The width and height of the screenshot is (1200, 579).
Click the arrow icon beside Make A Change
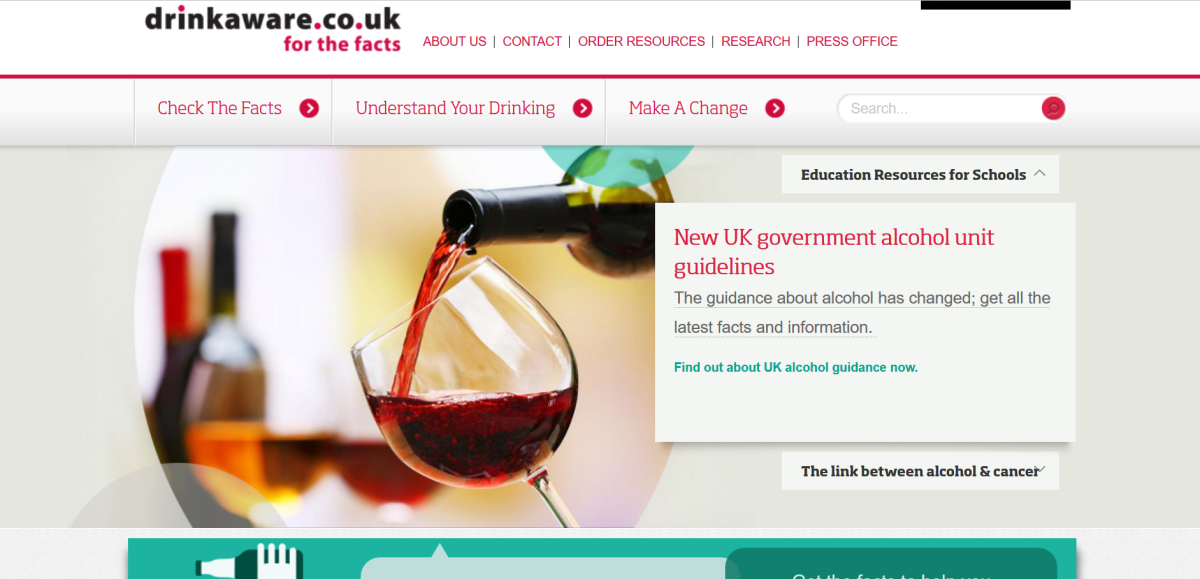pyautogui.click(x=775, y=108)
